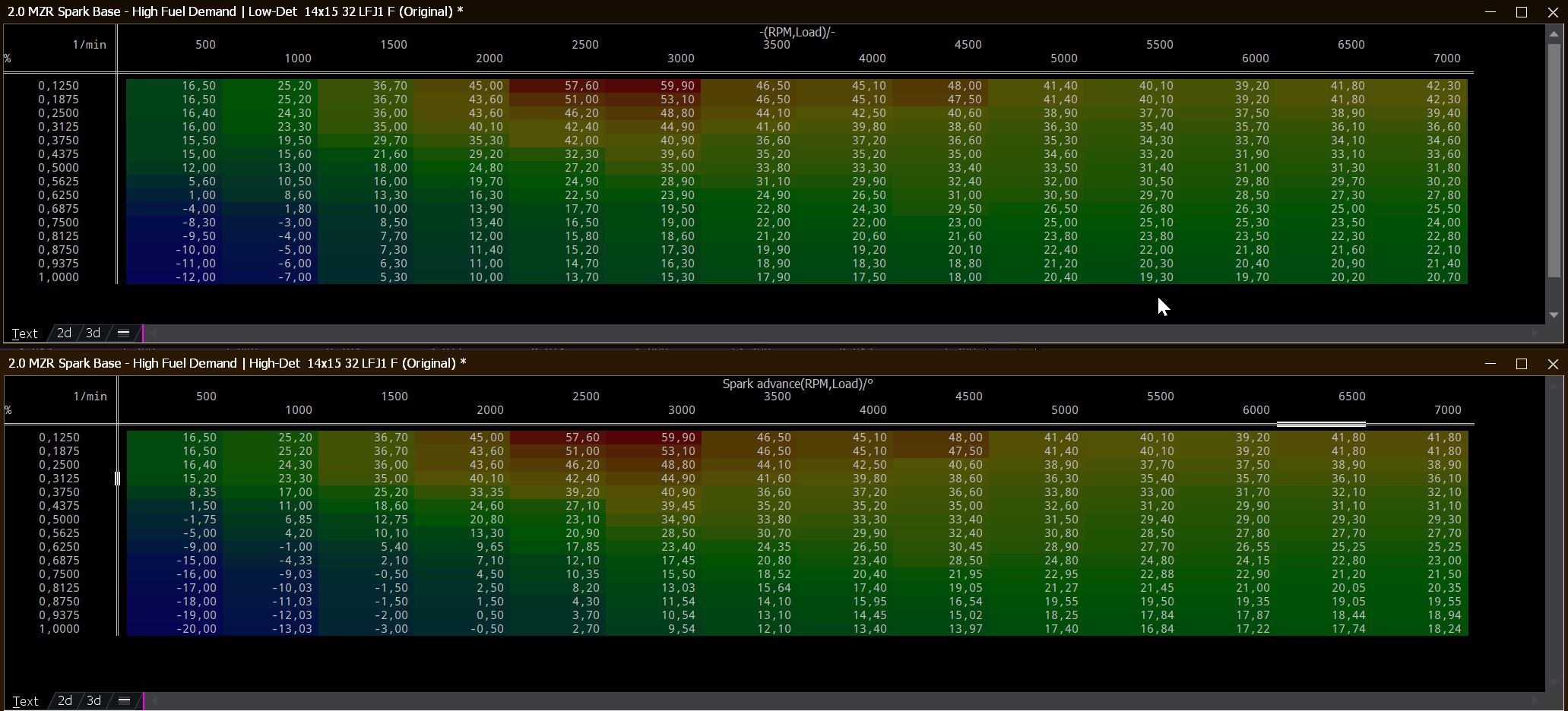Viewport: 1568px width, 711px height.
Task: Open the 2d tab in High-Det window
Action: 65,700
